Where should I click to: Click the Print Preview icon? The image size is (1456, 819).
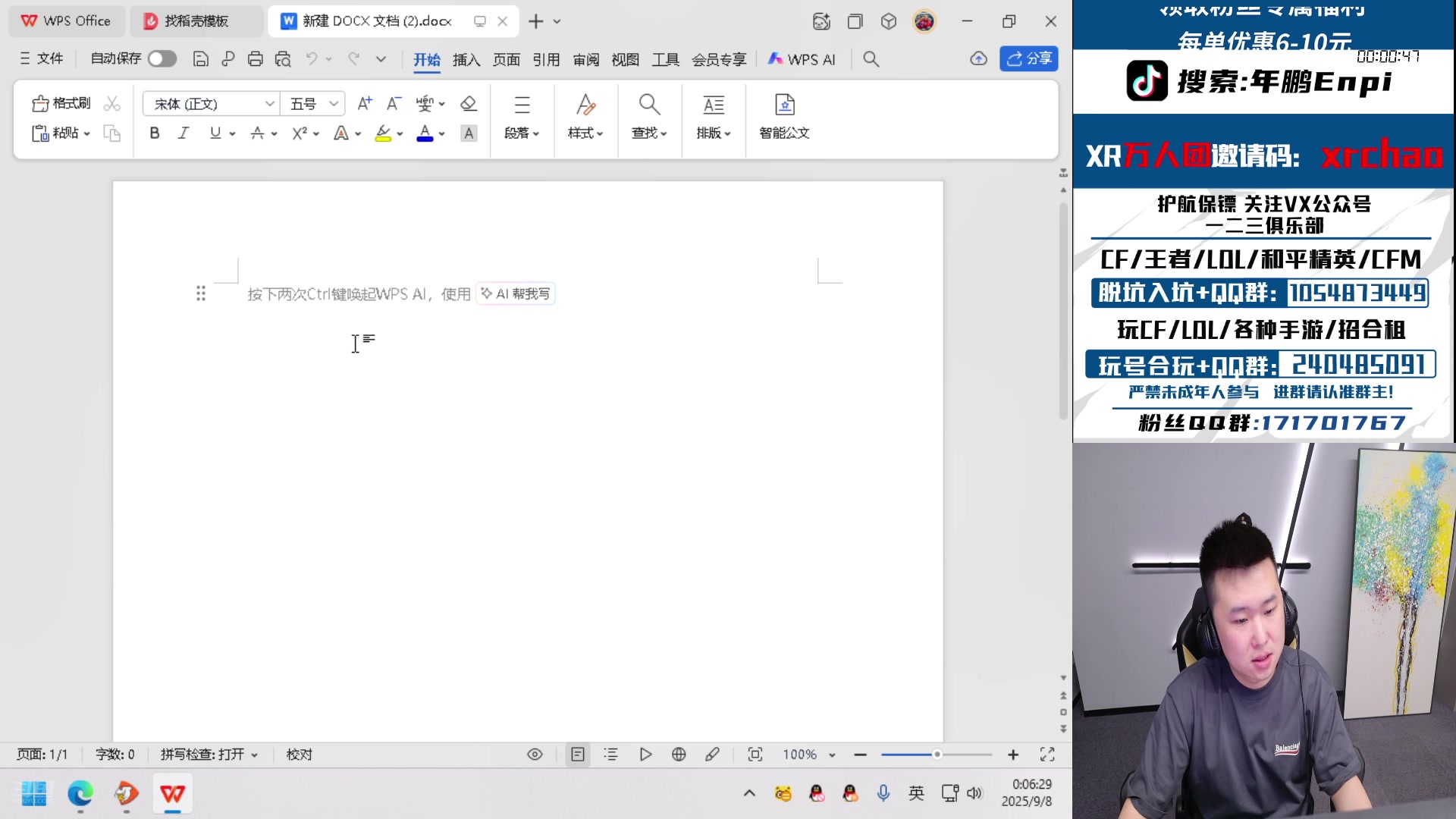click(x=283, y=59)
